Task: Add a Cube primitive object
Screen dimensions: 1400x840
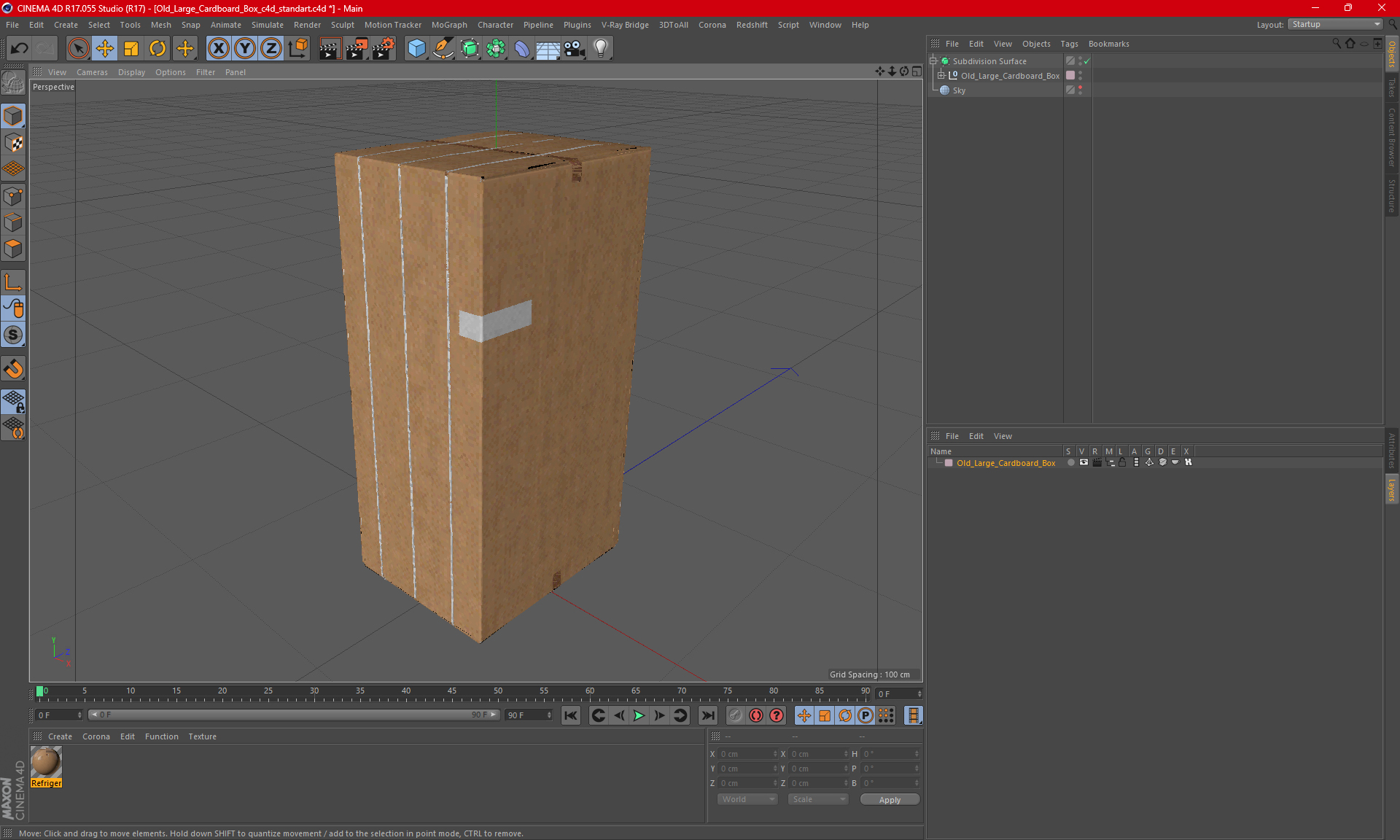Action: tap(416, 48)
